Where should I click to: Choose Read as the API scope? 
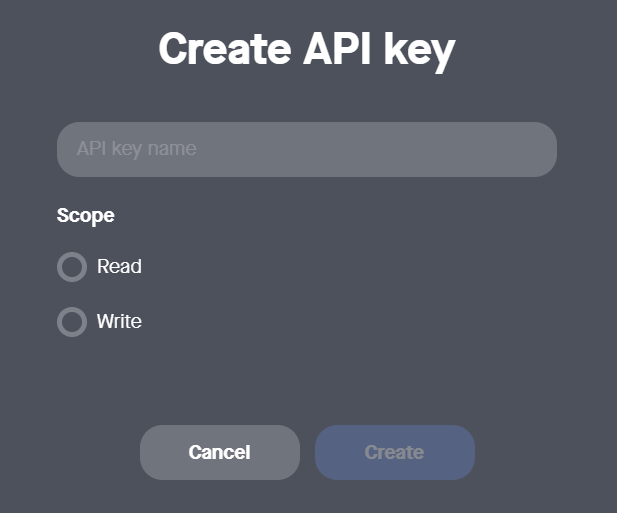click(x=72, y=267)
